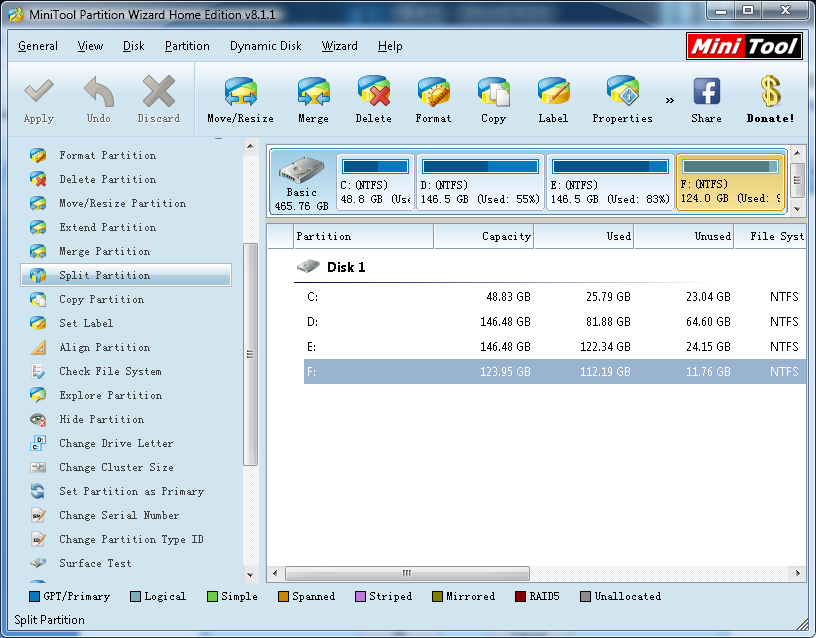
Task: Sort by the Partition column header
Action: pyautogui.click(x=363, y=236)
